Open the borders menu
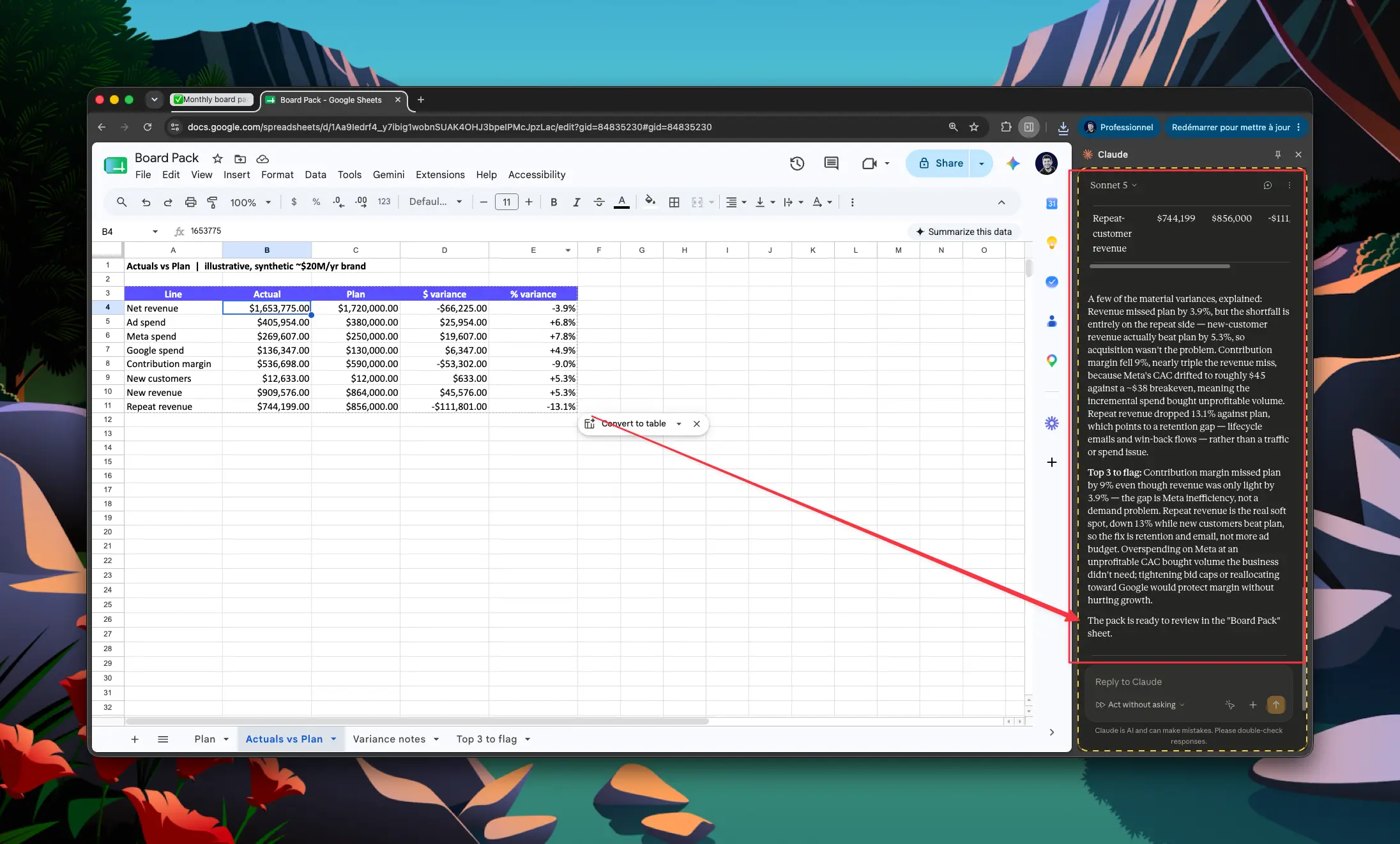Screen dimensions: 1400x844 click(x=674, y=202)
